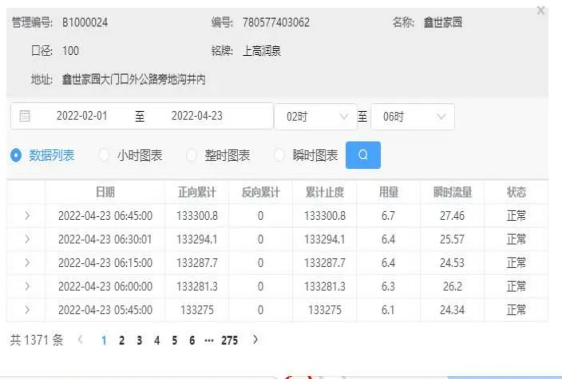Click the 133281.3 forward cumulative cell

(197, 286)
